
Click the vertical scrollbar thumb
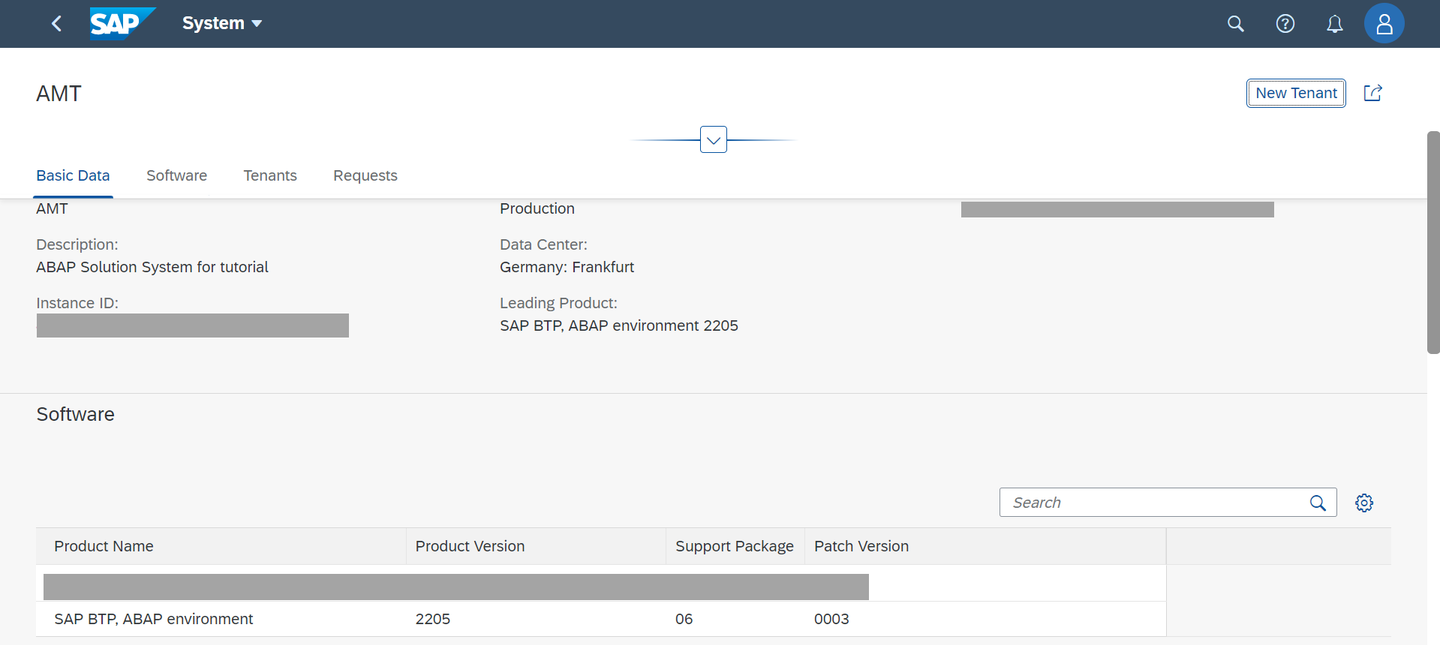(x=1433, y=241)
